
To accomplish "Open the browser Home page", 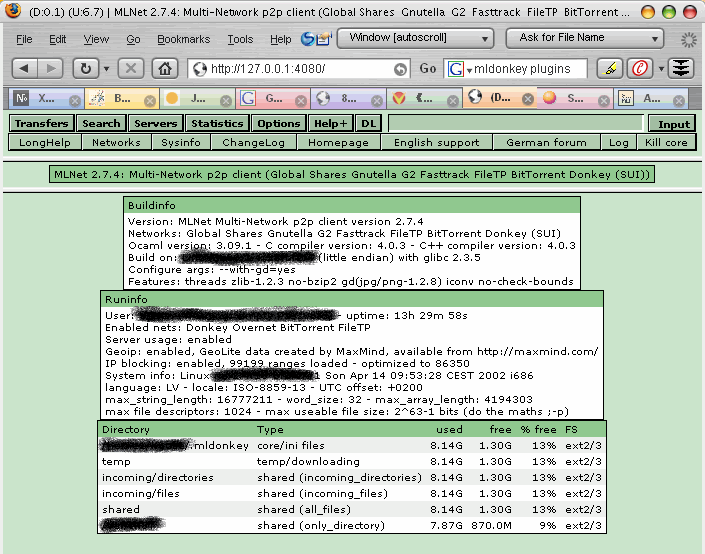I will coord(165,69).
